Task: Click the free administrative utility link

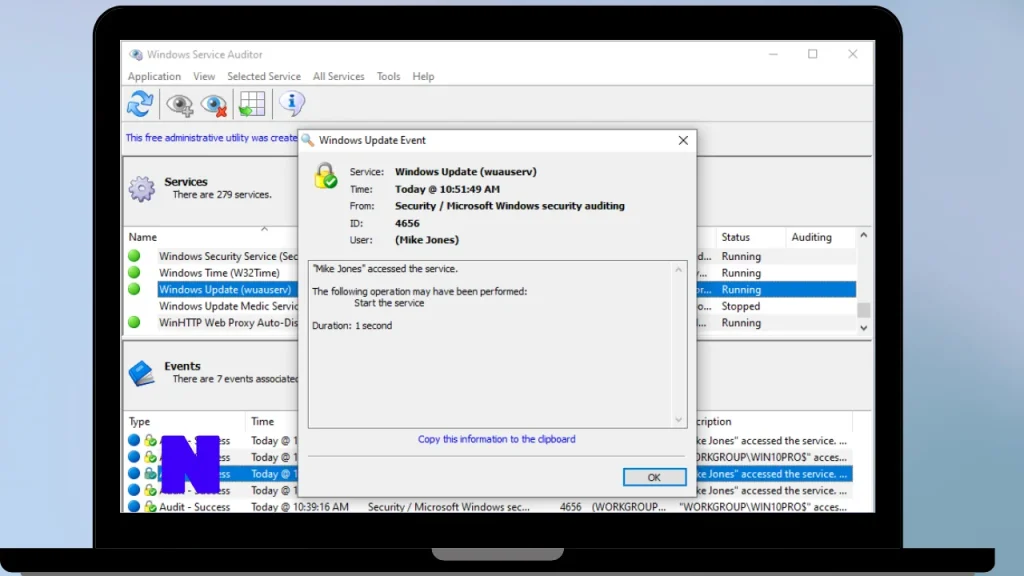Action: pos(211,138)
